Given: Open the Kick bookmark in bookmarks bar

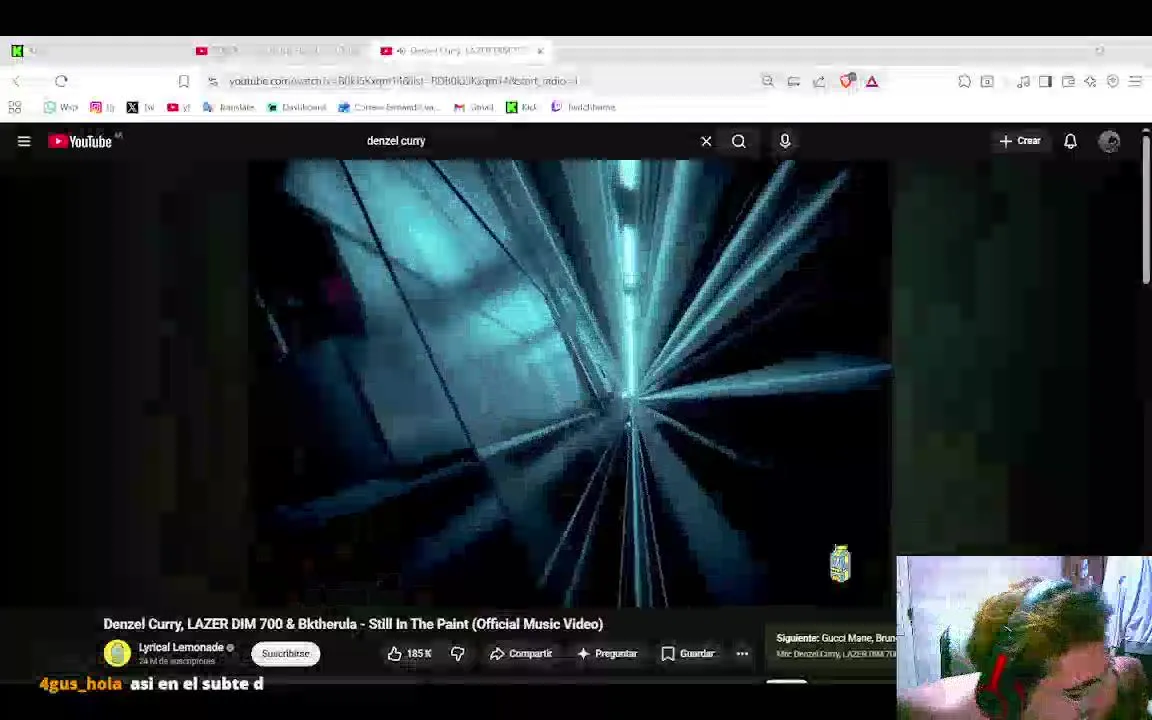Looking at the screenshot, I should coord(521,107).
